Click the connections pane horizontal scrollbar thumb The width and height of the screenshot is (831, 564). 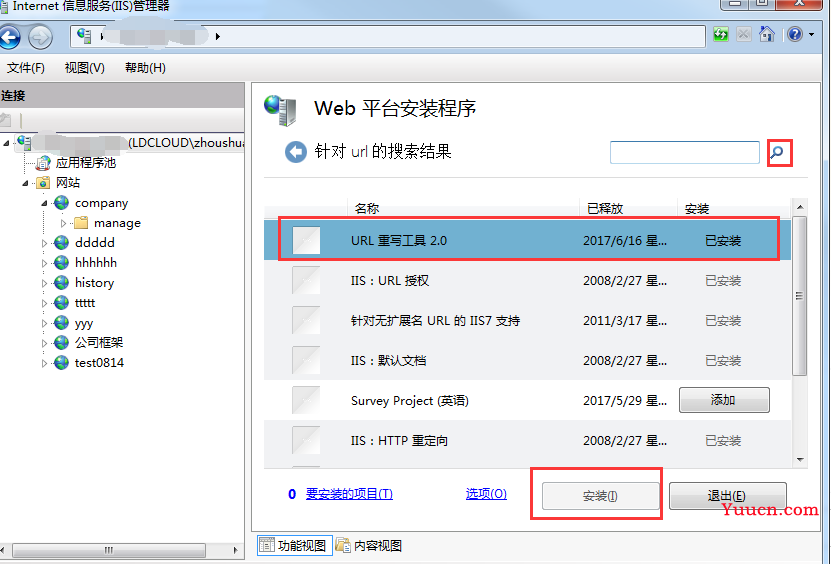109,550
